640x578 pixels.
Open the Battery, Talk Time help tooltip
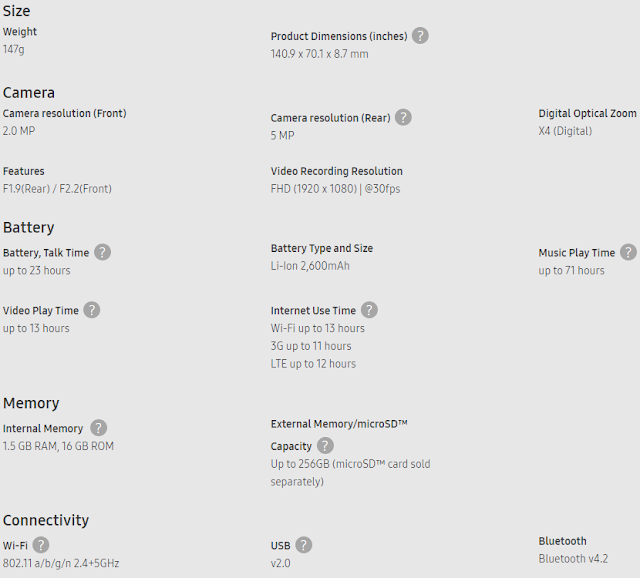[102, 253]
